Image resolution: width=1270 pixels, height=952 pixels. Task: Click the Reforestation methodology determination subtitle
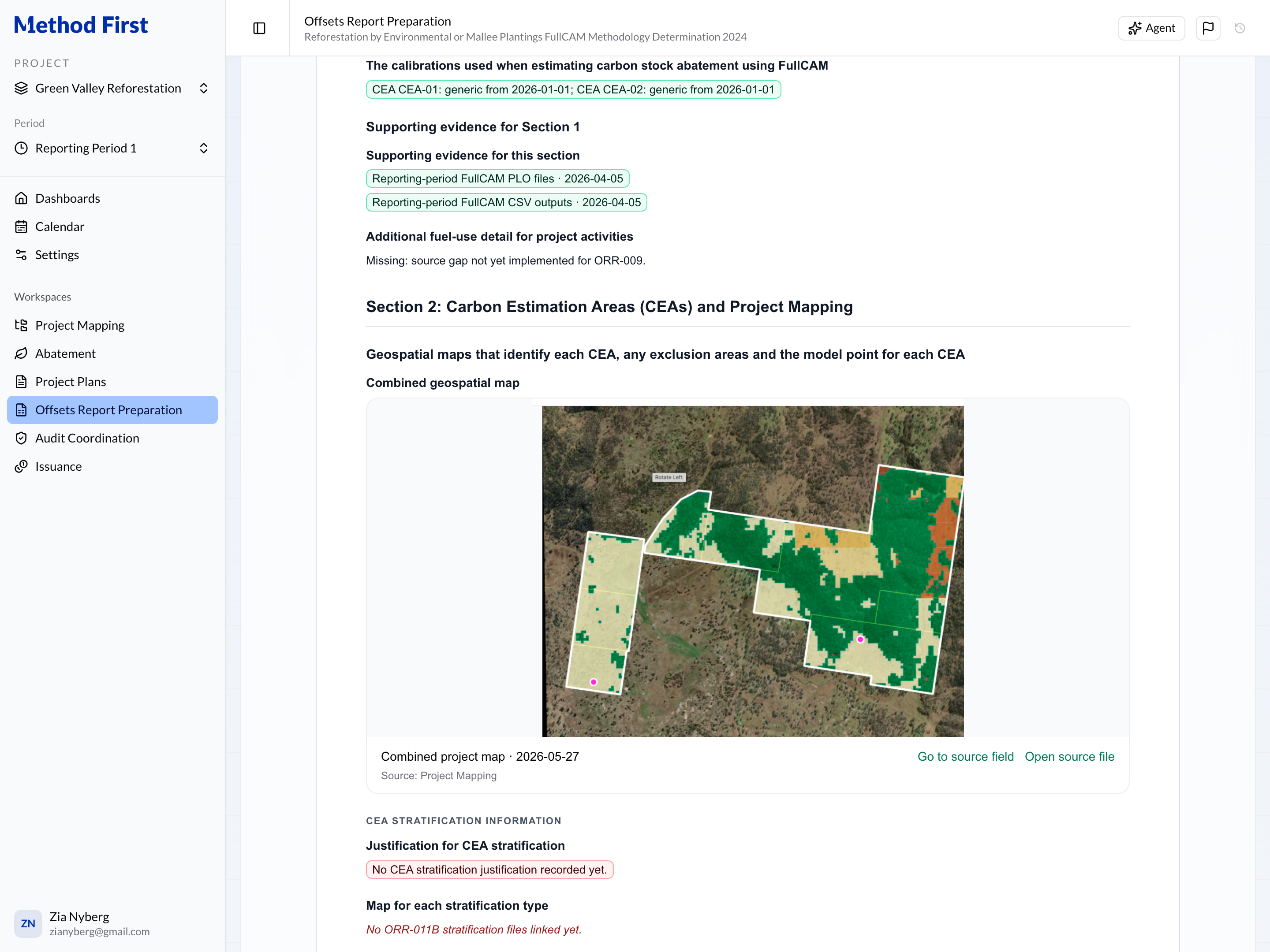click(x=525, y=37)
